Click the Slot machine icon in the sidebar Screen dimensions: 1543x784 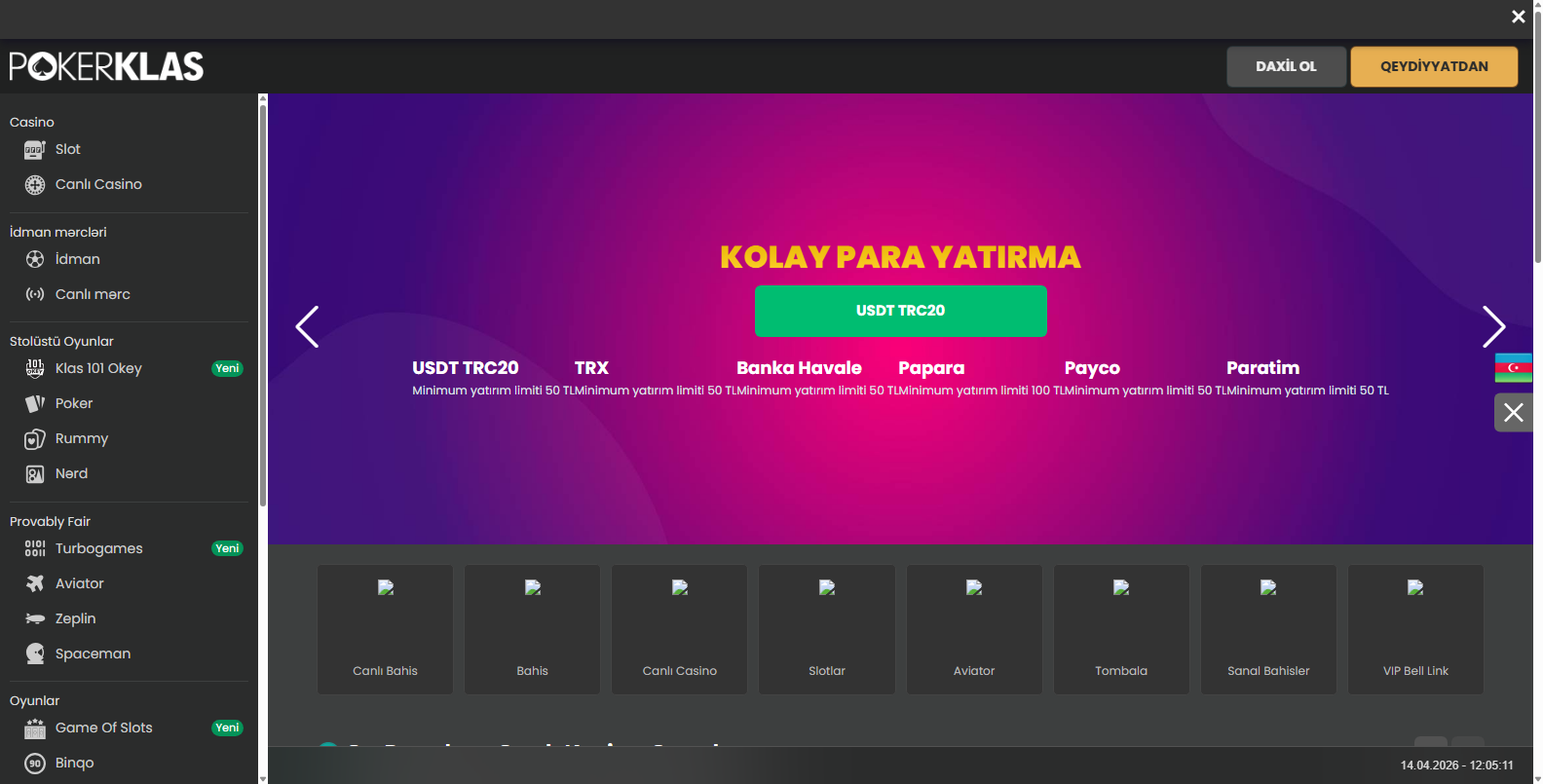35,149
